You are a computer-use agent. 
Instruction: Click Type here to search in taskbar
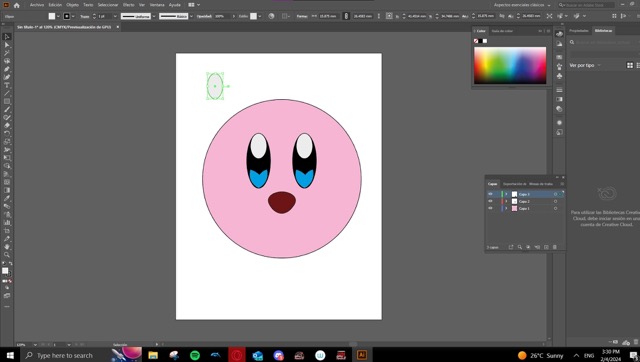(x=64, y=355)
